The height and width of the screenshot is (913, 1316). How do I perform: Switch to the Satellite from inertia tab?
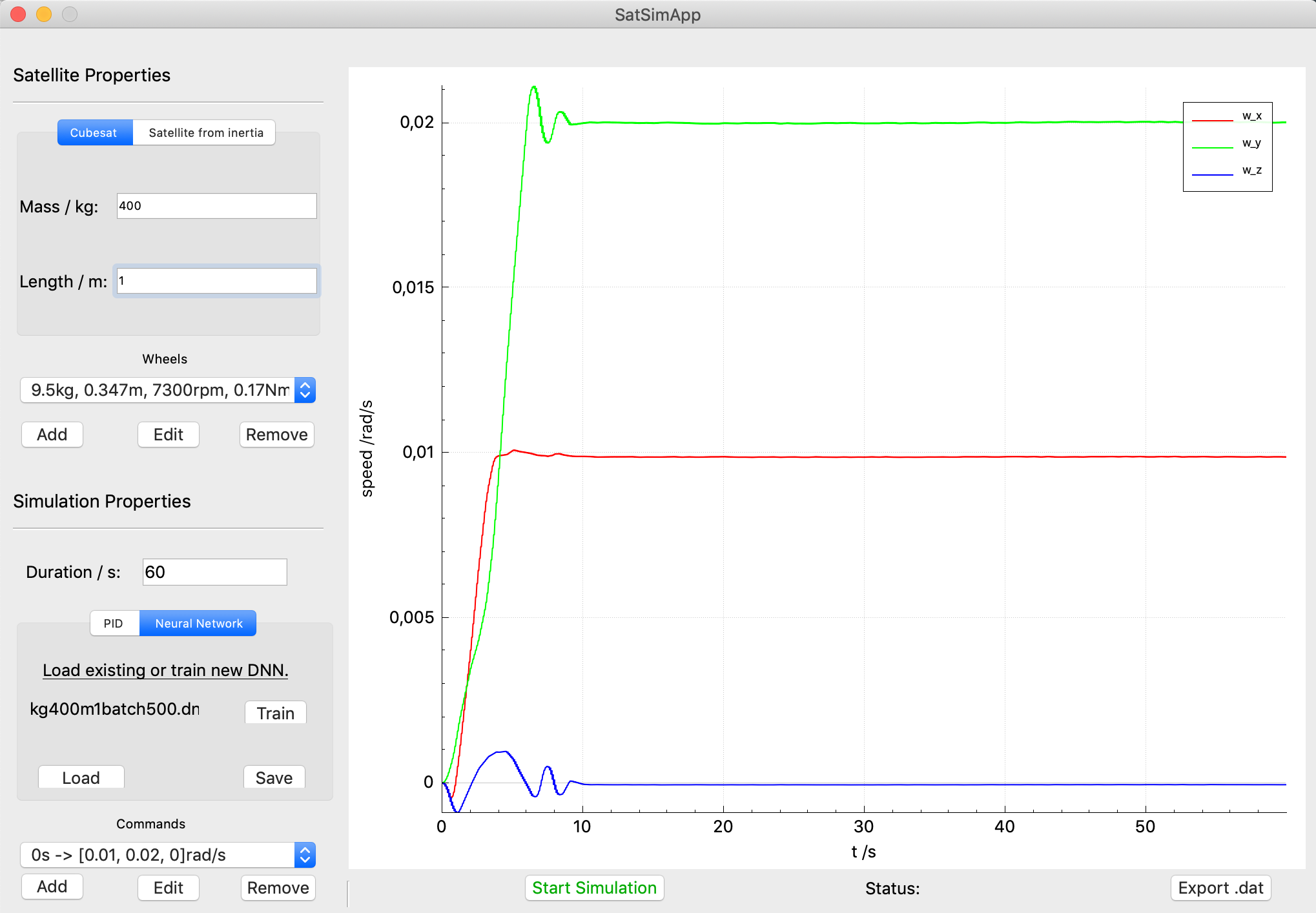(x=205, y=132)
